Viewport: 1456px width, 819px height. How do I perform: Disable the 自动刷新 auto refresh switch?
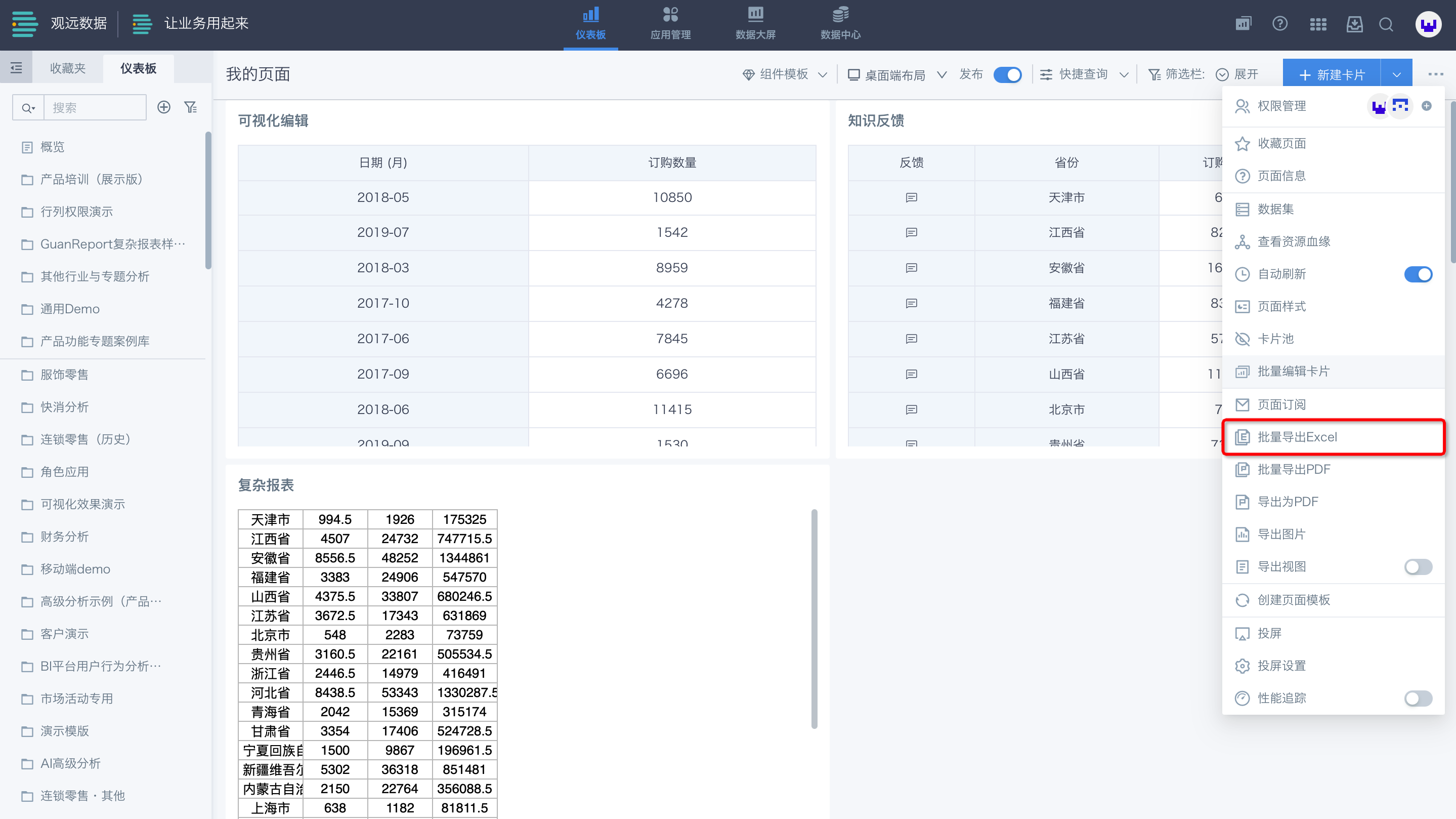1418,274
